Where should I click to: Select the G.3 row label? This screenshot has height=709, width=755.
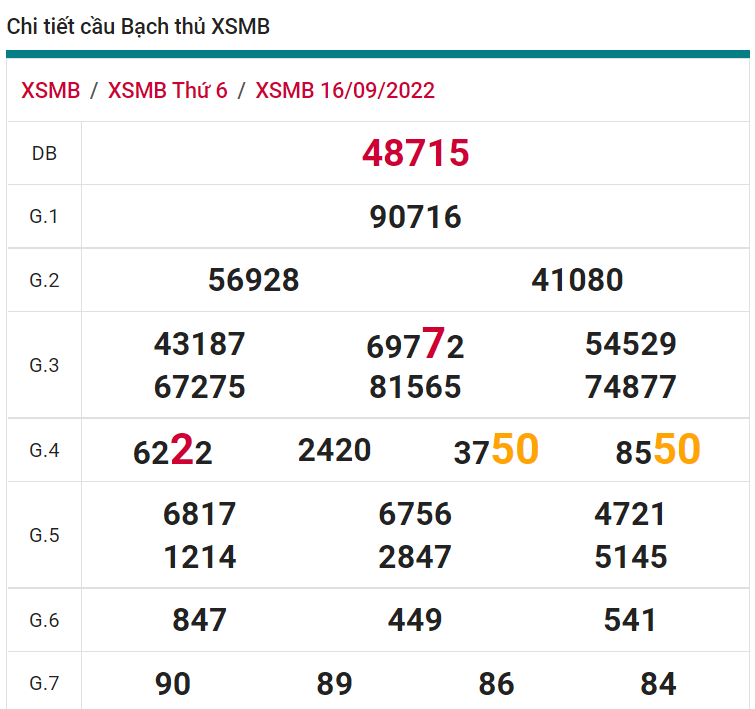click(44, 366)
